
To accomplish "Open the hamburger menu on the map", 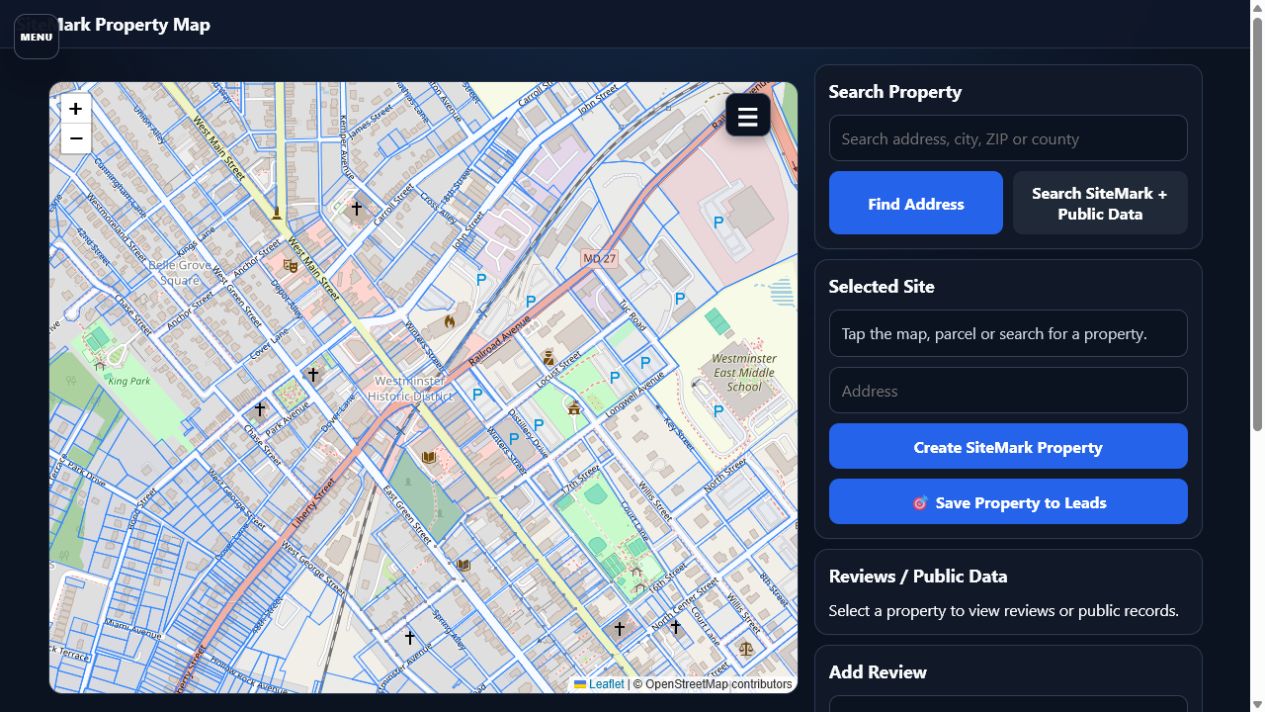I will (748, 116).
